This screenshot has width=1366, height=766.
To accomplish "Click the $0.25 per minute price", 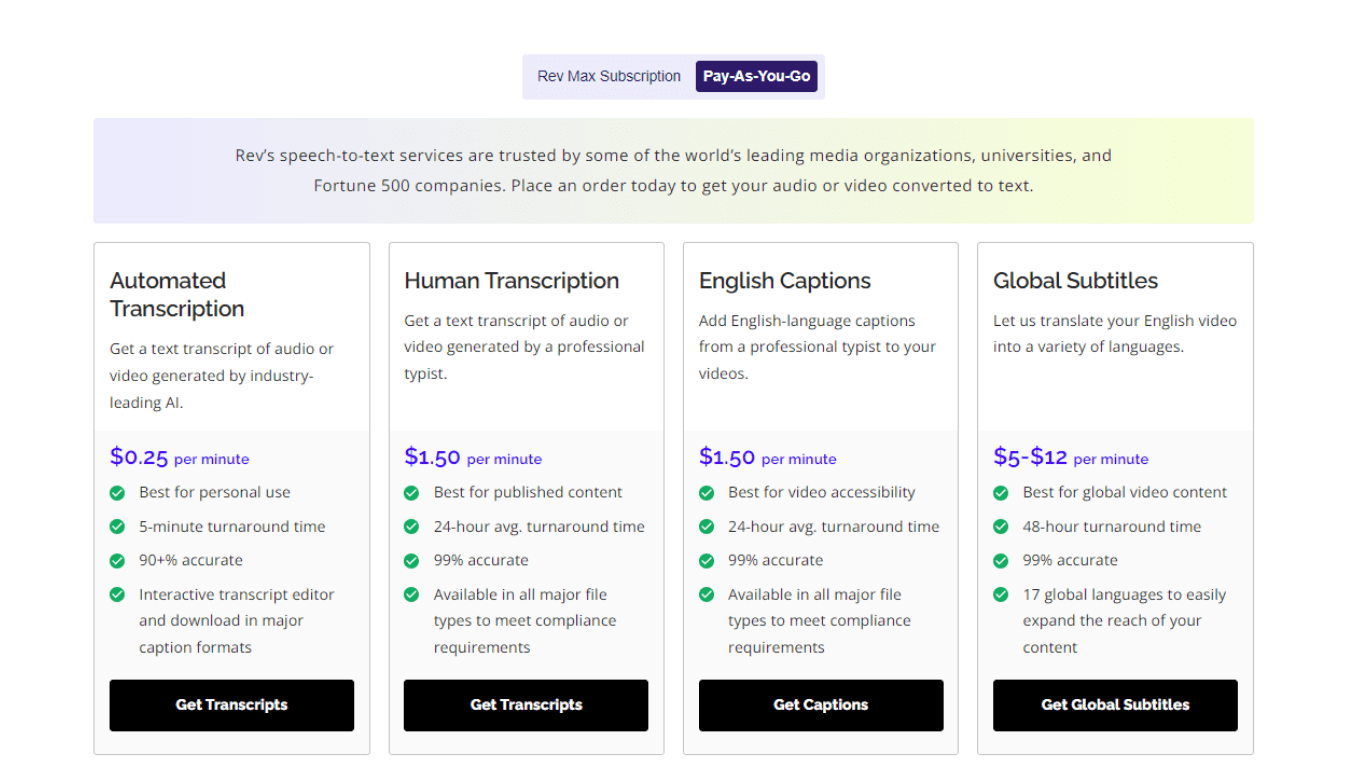I will click(x=179, y=458).
